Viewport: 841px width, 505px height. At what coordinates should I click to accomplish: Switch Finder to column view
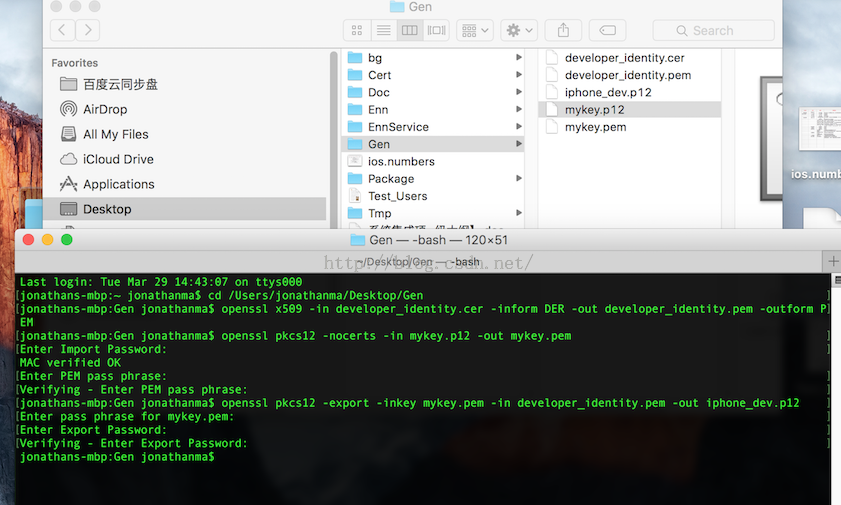click(409, 31)
